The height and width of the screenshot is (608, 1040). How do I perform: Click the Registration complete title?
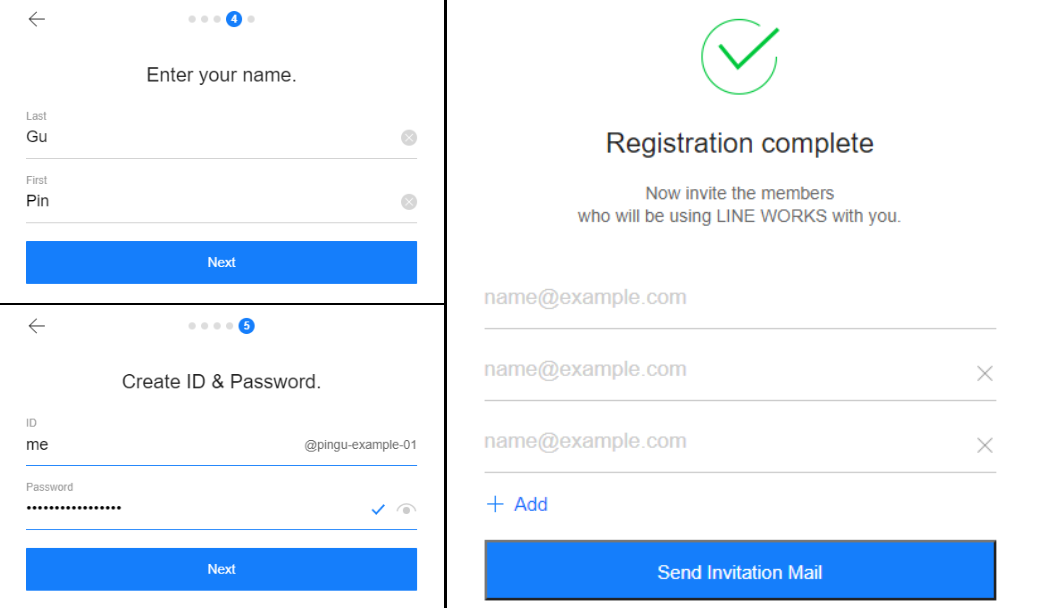[x=740, y=143]
